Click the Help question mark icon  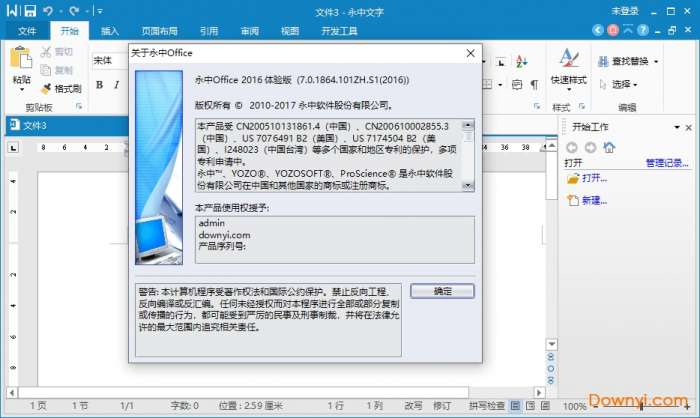pyautogui.click(x=642, y=30)
